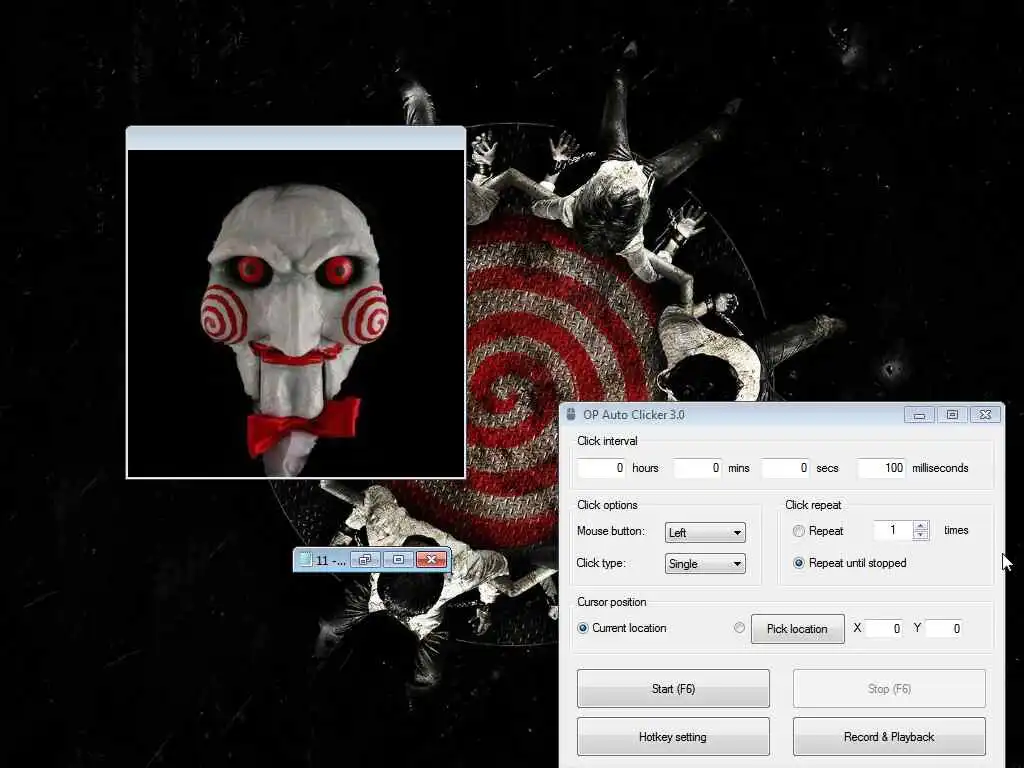Open the Click type dropdown
Viewport: 1024px width, 768px height.
pos(705,564)
